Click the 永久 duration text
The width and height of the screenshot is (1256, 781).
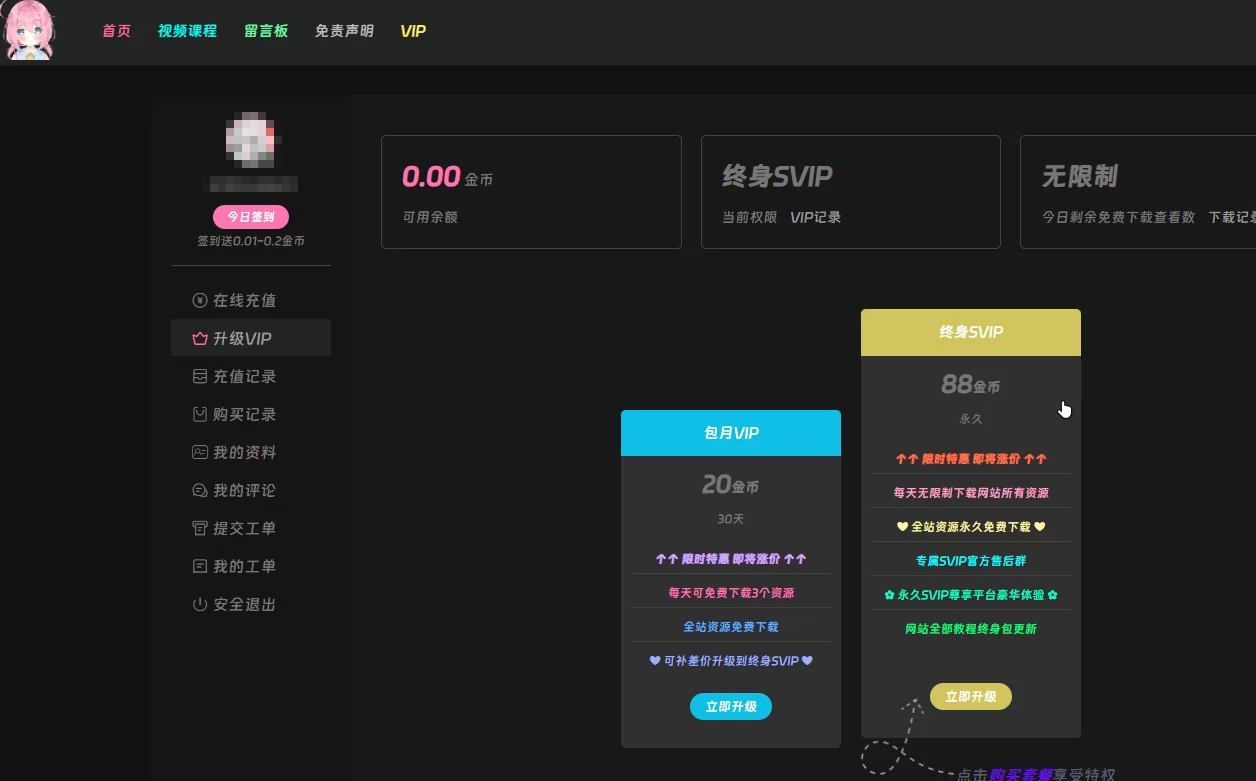click(x=971, y=419)
